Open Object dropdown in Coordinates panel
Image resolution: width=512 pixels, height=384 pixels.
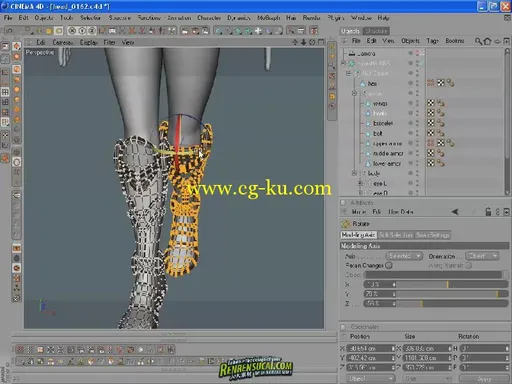tap(370, 379)
